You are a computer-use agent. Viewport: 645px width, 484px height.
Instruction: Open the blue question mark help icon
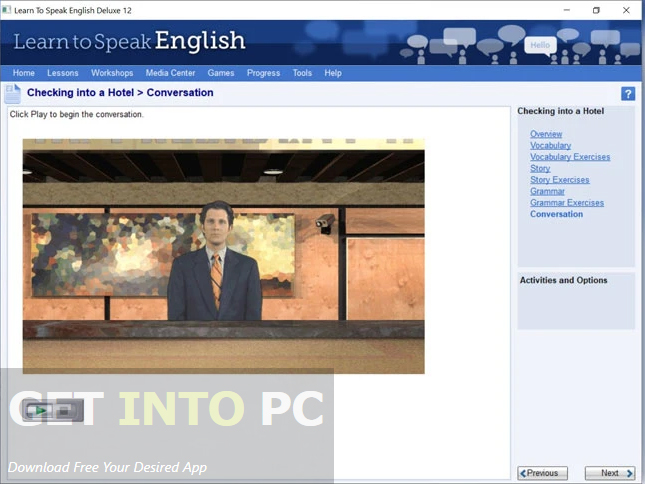628,94
